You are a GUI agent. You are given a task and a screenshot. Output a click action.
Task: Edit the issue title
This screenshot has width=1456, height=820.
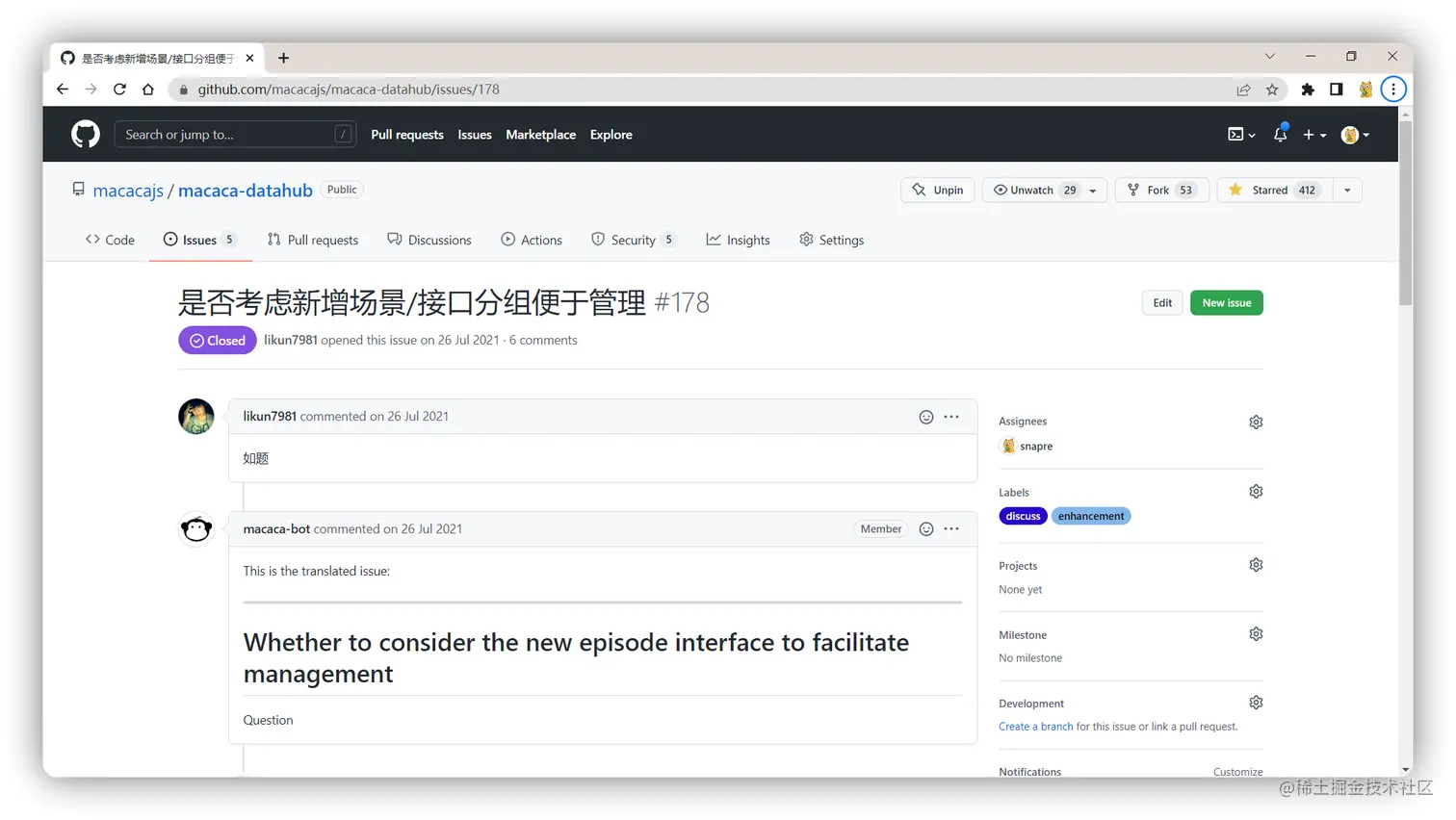[x=1162, y=303]
